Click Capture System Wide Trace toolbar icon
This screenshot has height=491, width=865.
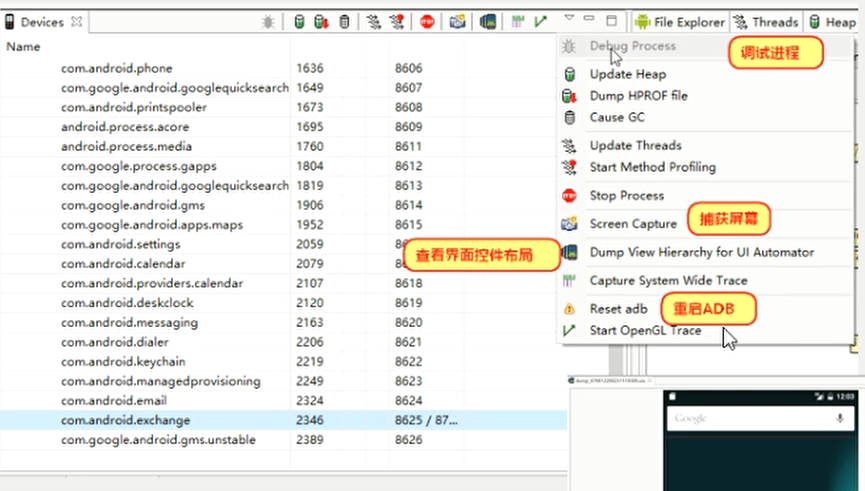517,22
